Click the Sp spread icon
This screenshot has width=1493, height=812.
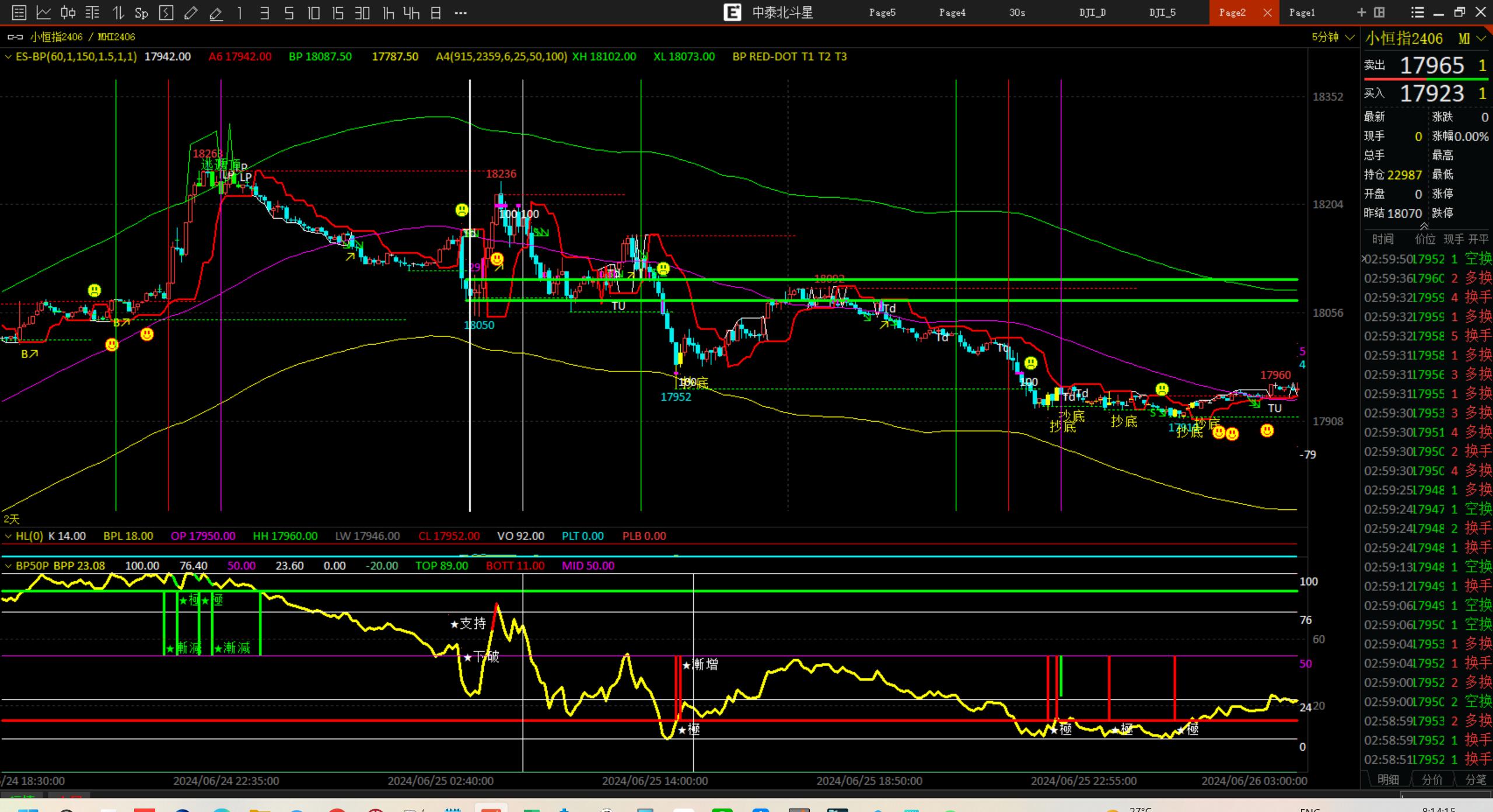pos(141,12)
